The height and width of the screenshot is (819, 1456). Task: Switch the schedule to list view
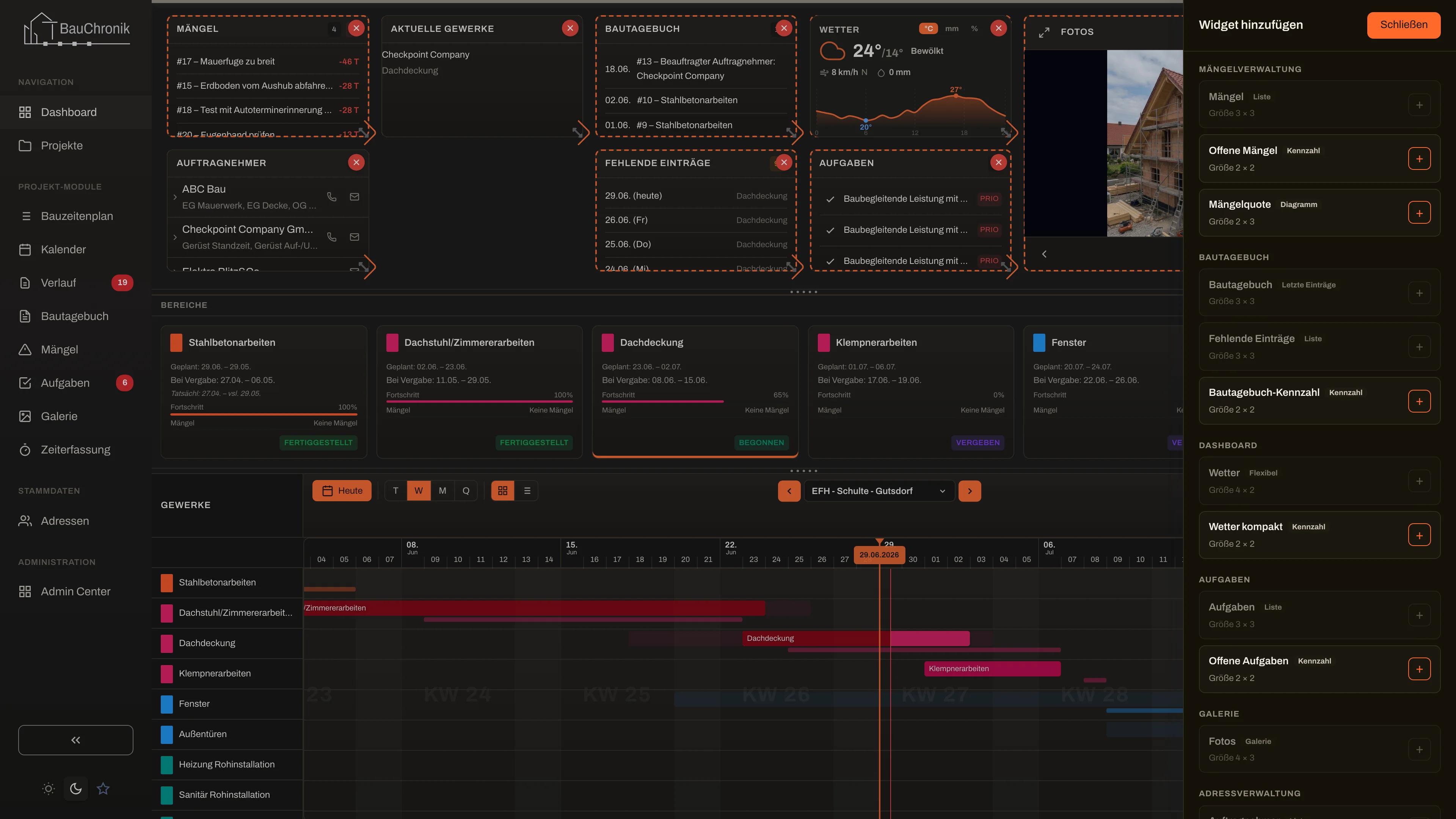[527, 491]
